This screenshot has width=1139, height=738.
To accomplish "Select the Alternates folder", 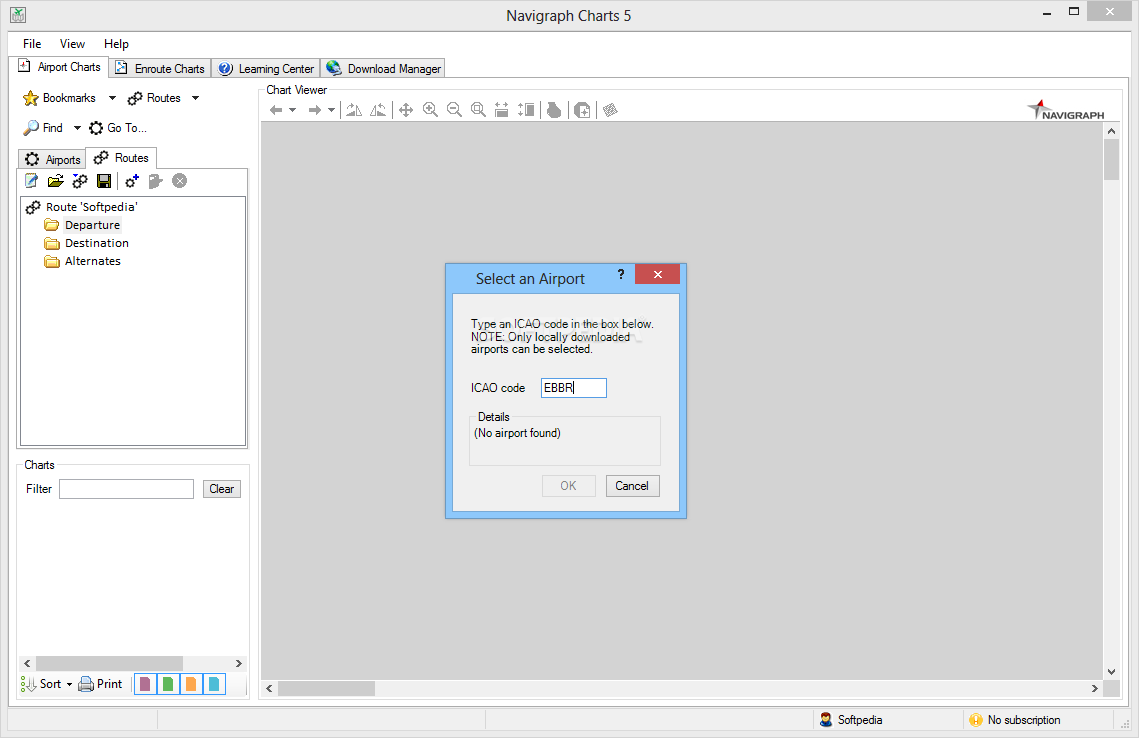I will click(83, 261).
